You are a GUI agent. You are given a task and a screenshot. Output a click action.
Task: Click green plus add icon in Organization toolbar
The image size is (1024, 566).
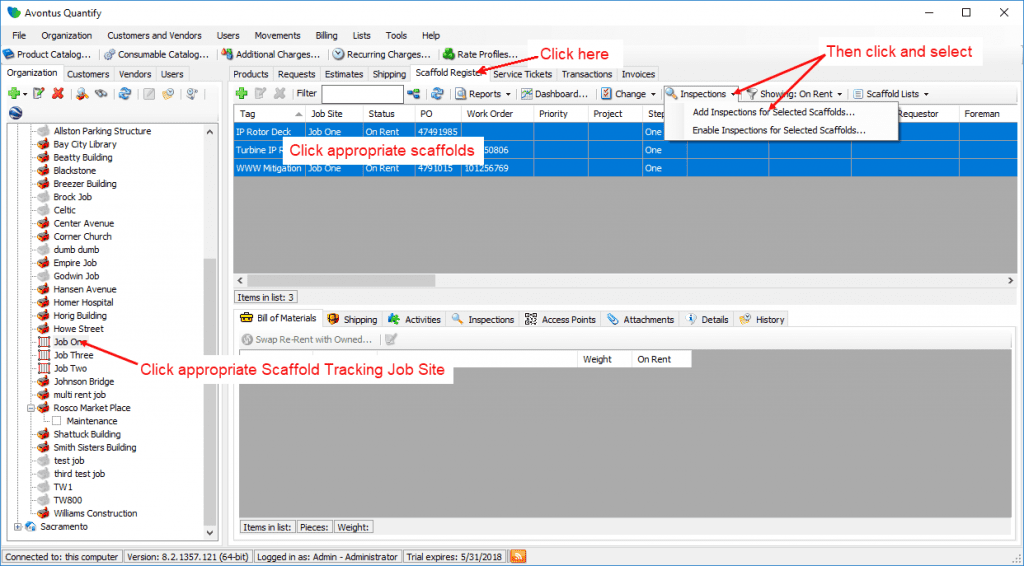tap(14, 94)
